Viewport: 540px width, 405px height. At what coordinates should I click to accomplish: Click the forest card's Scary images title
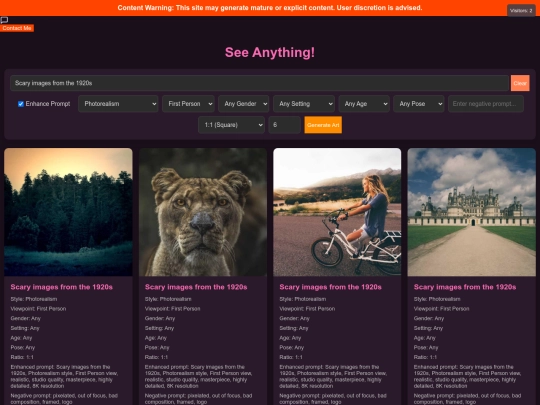click(62, 287)
